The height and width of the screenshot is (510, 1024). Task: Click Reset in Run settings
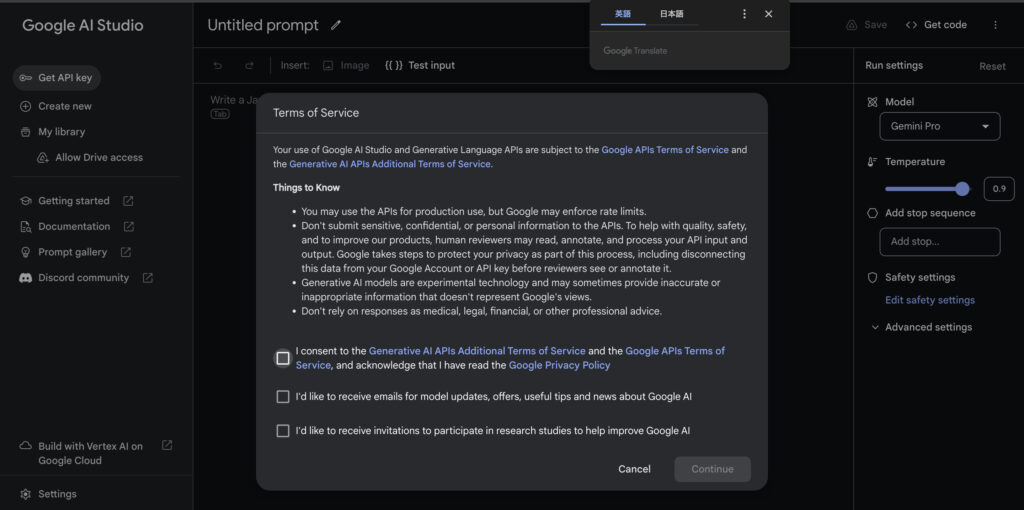tap(992, 66)
